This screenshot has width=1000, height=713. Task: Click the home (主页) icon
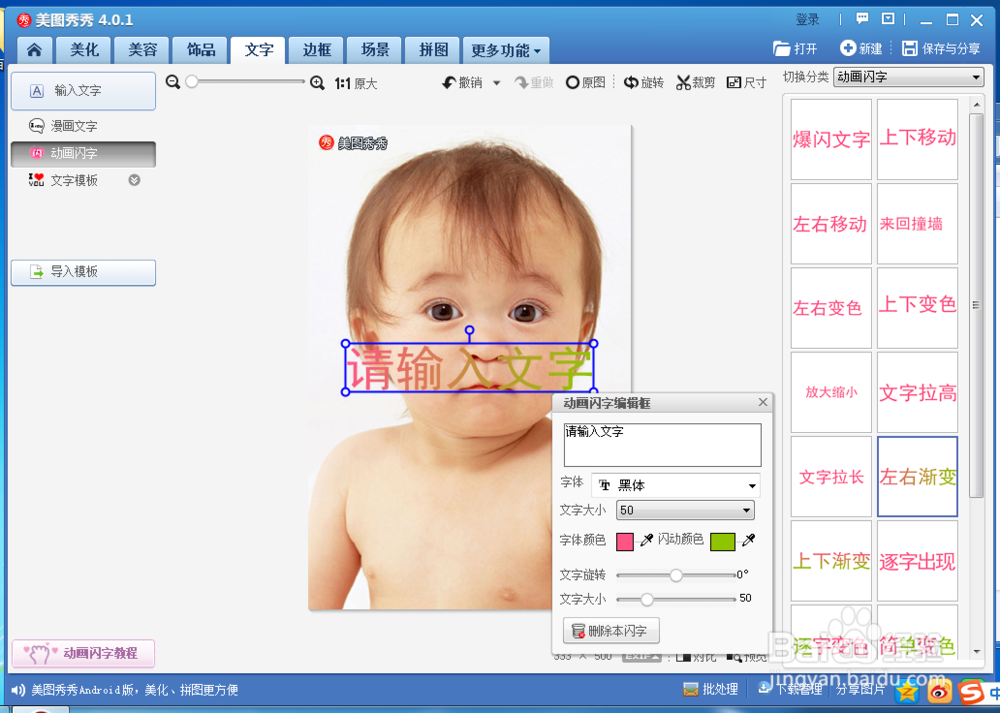(x=35, y=49)
